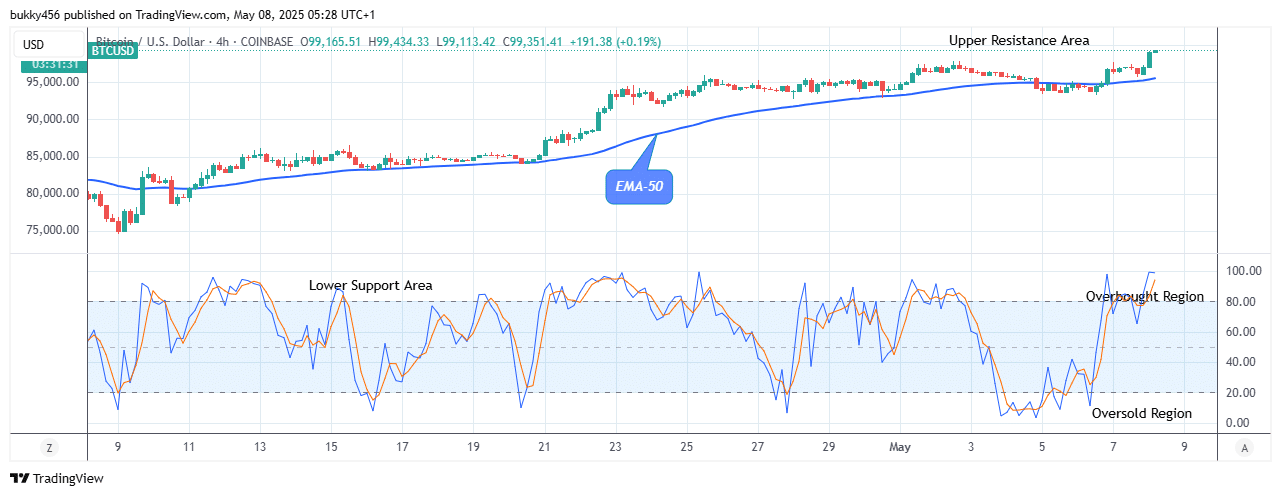Open the USD currency selector
Image resolution: width=1281 pixels, height=496 pixels.
[48, 45]
